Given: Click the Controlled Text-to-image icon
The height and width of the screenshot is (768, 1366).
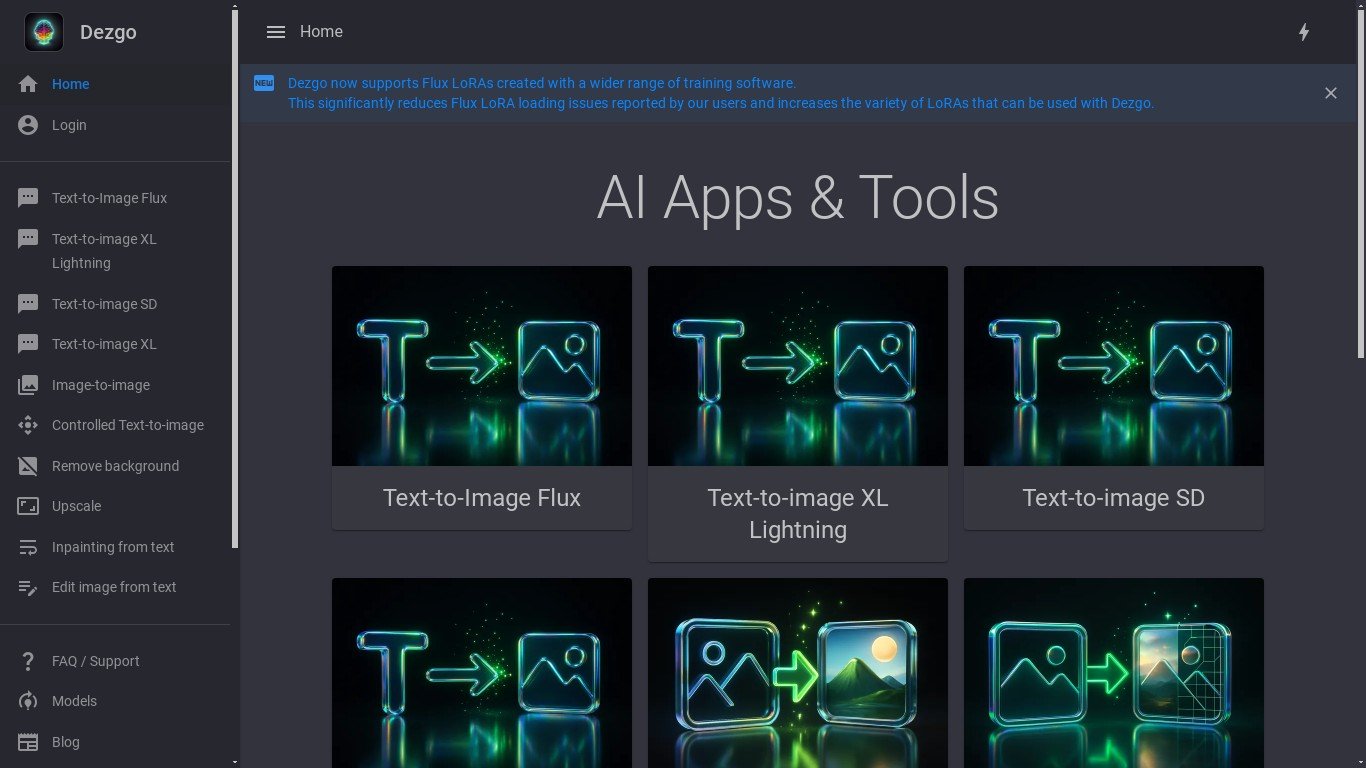Looking at the screenshot, I should (28, 425).
